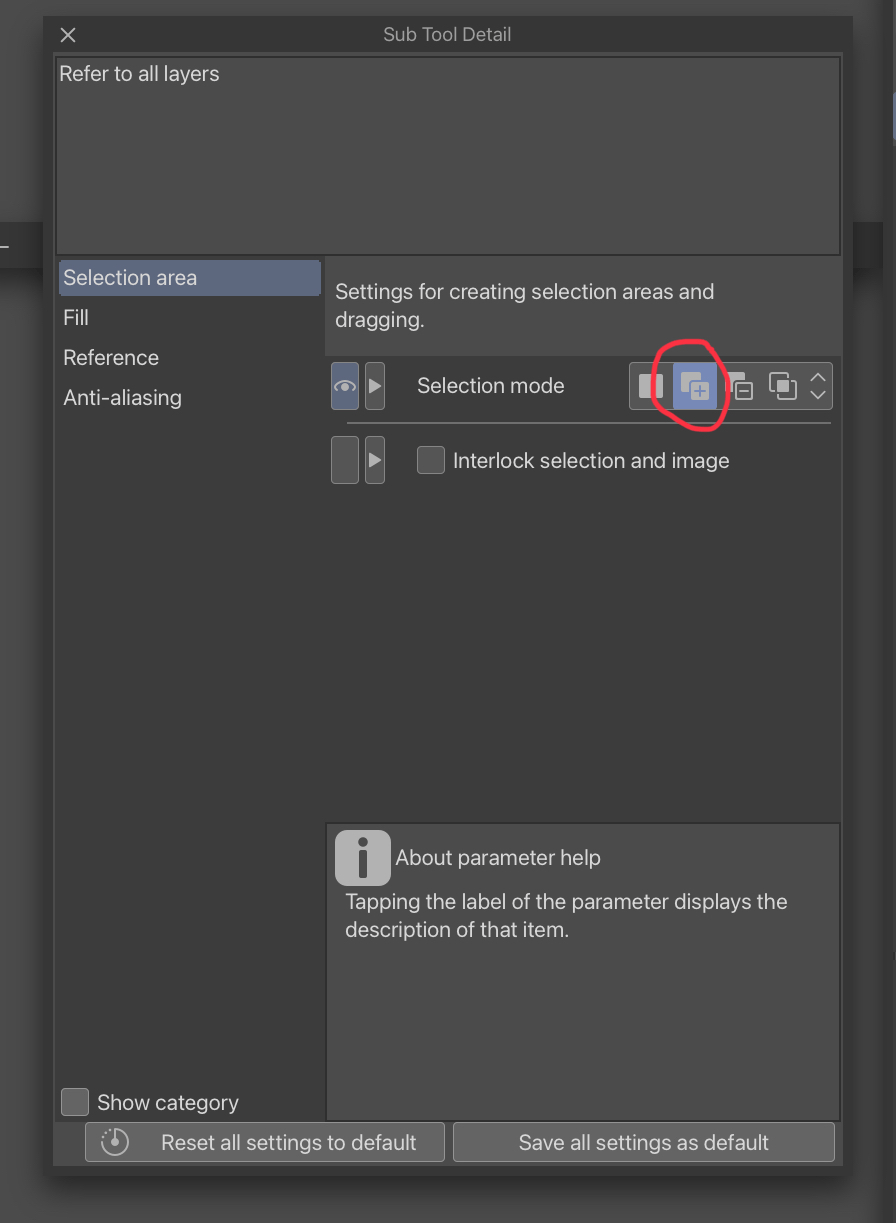Open the Fill category
Viewport: 896px width, 1223px height.
(75, 318)
